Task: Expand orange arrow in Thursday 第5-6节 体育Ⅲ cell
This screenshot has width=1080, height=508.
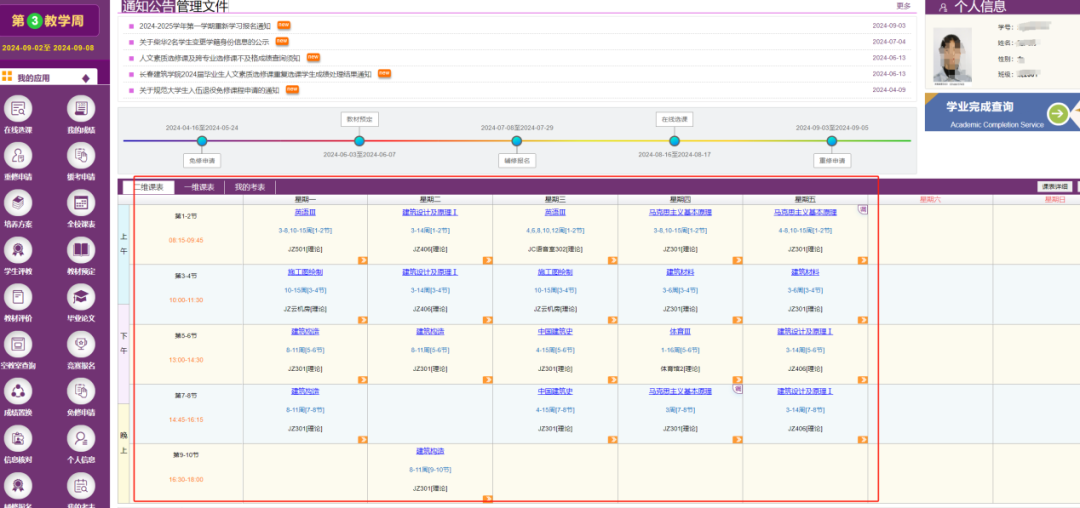Action: tap(737, 379)
